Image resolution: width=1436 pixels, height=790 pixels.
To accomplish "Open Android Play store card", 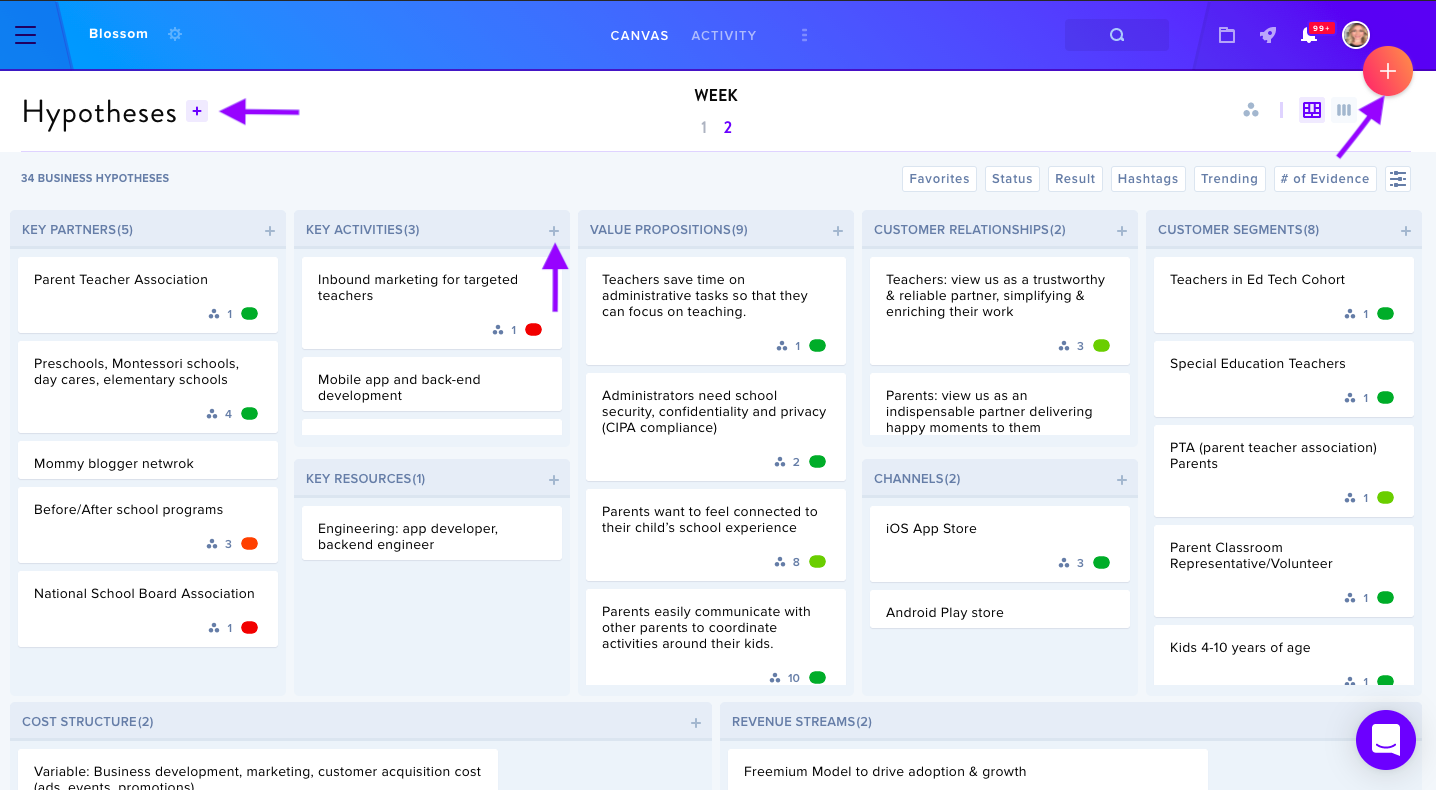I will coord(1000,609).
